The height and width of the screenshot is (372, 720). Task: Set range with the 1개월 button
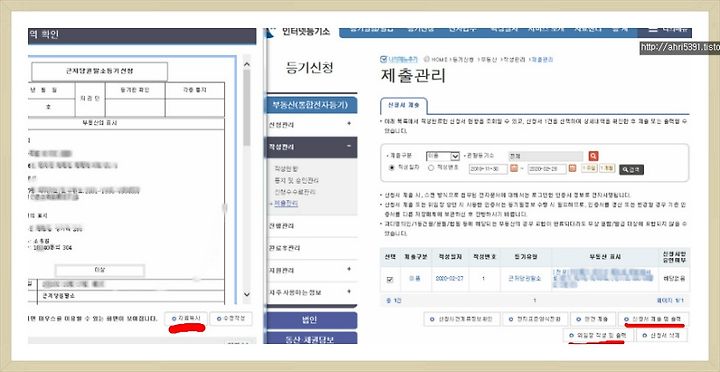pos(607,169)
